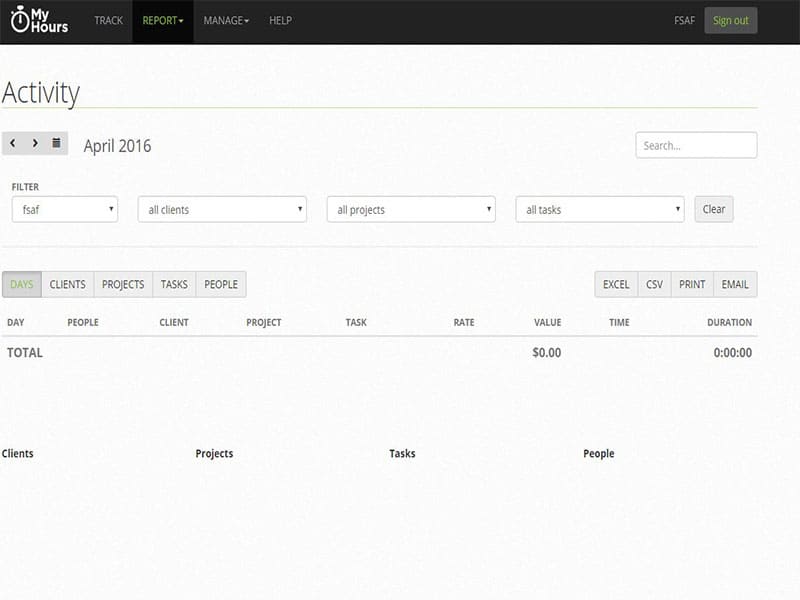Export the report to Excel
800x600 pixels.
[x=616, y=285]
